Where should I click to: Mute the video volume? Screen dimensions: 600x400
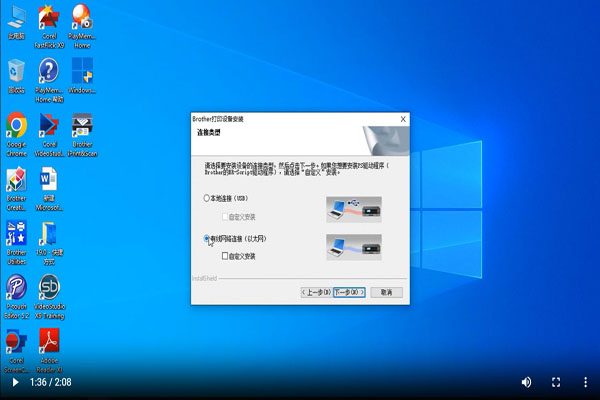(526, 382)
